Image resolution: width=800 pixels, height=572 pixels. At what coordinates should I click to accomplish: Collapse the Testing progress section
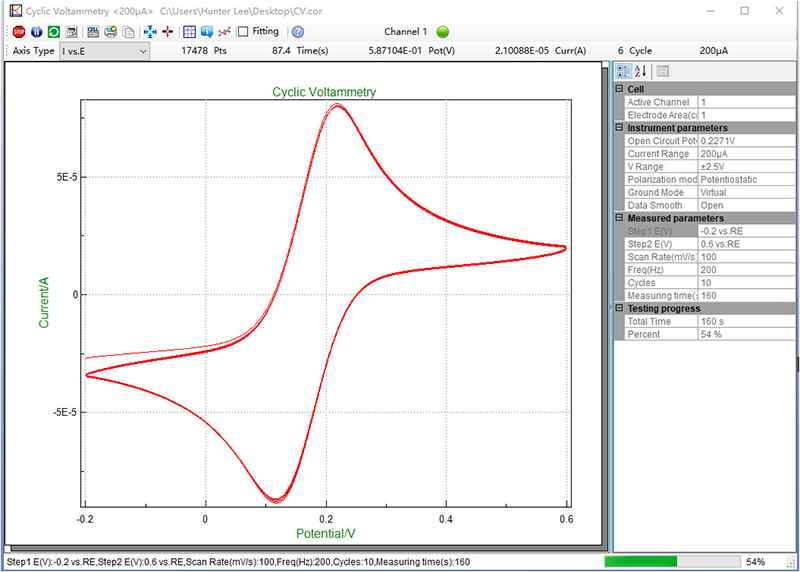point(619,308)
